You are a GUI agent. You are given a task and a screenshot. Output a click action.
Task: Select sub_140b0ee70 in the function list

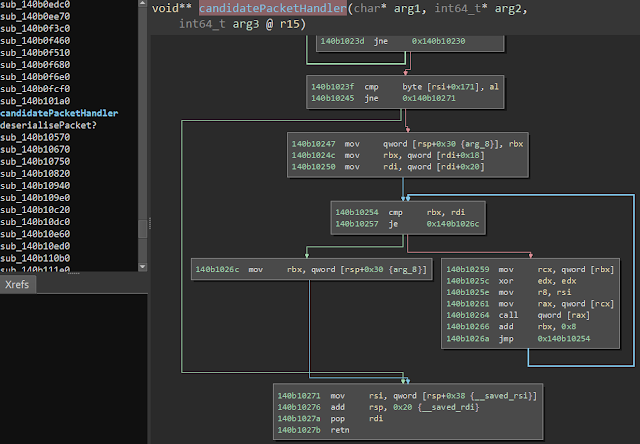click(x=35, y=17)
